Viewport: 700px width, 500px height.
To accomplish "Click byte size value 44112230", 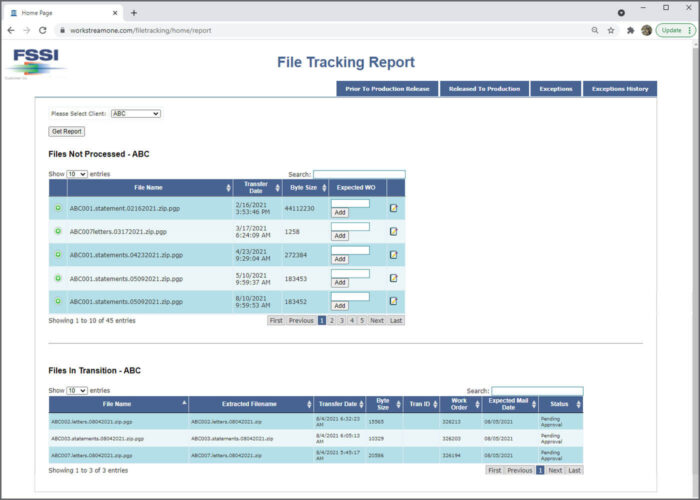I will click(x=300, y=208).
